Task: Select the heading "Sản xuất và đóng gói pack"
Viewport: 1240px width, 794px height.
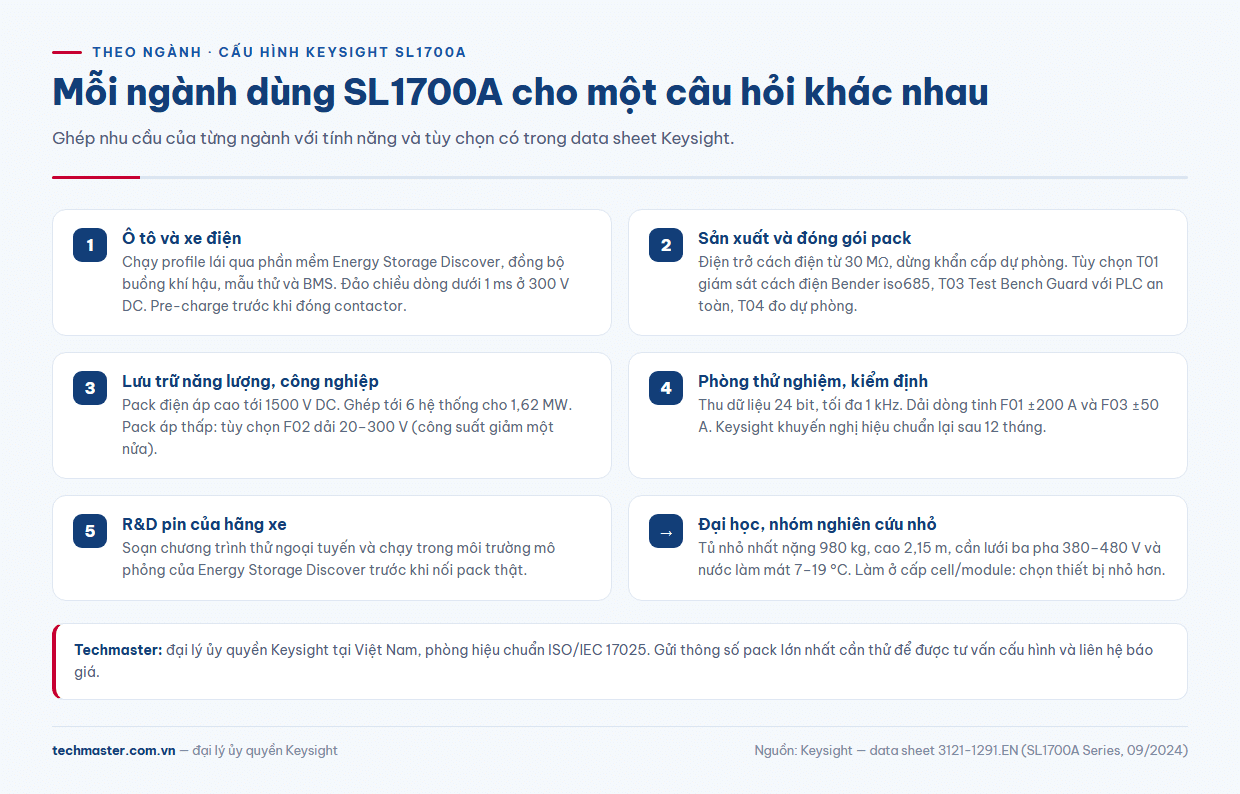Action: (805, 238)
